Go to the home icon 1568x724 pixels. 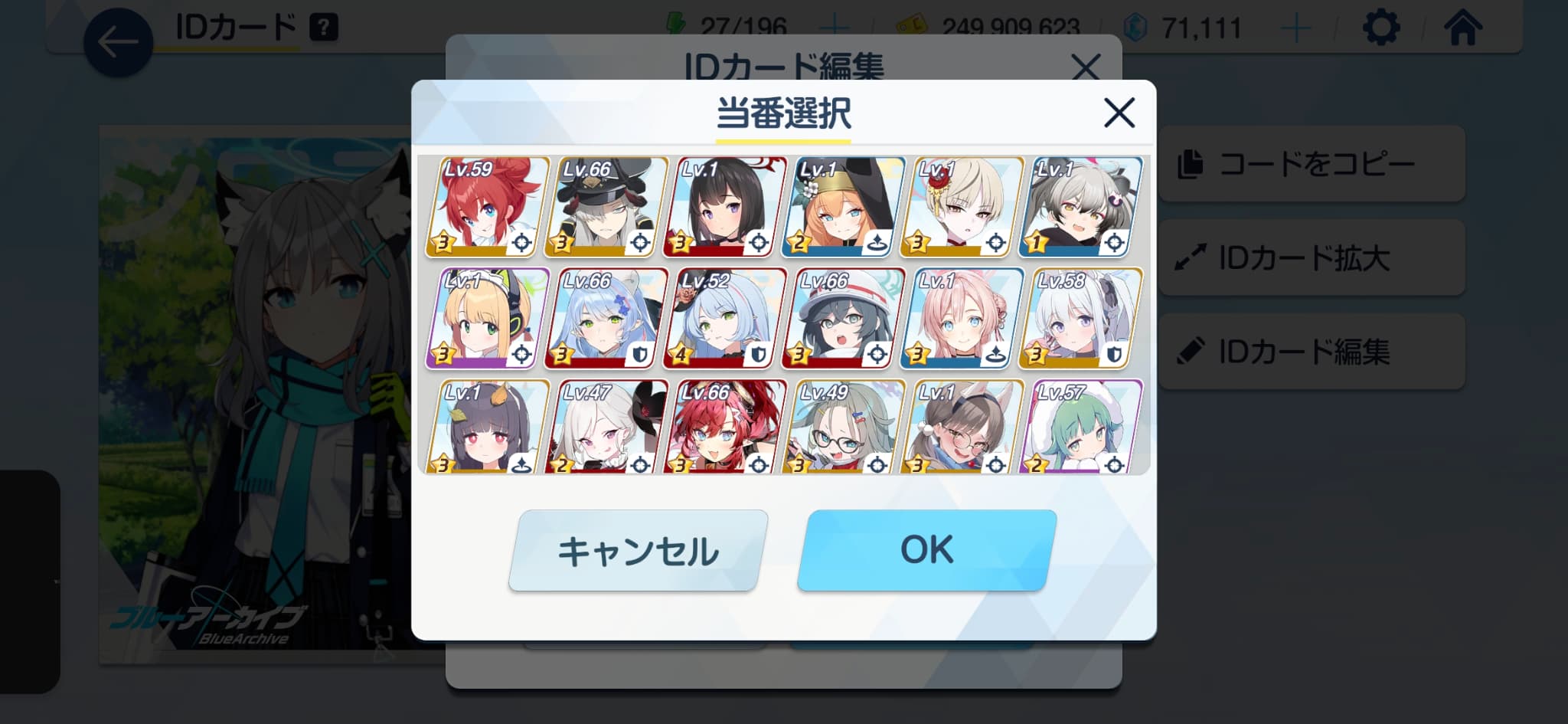click(1462, 28)
